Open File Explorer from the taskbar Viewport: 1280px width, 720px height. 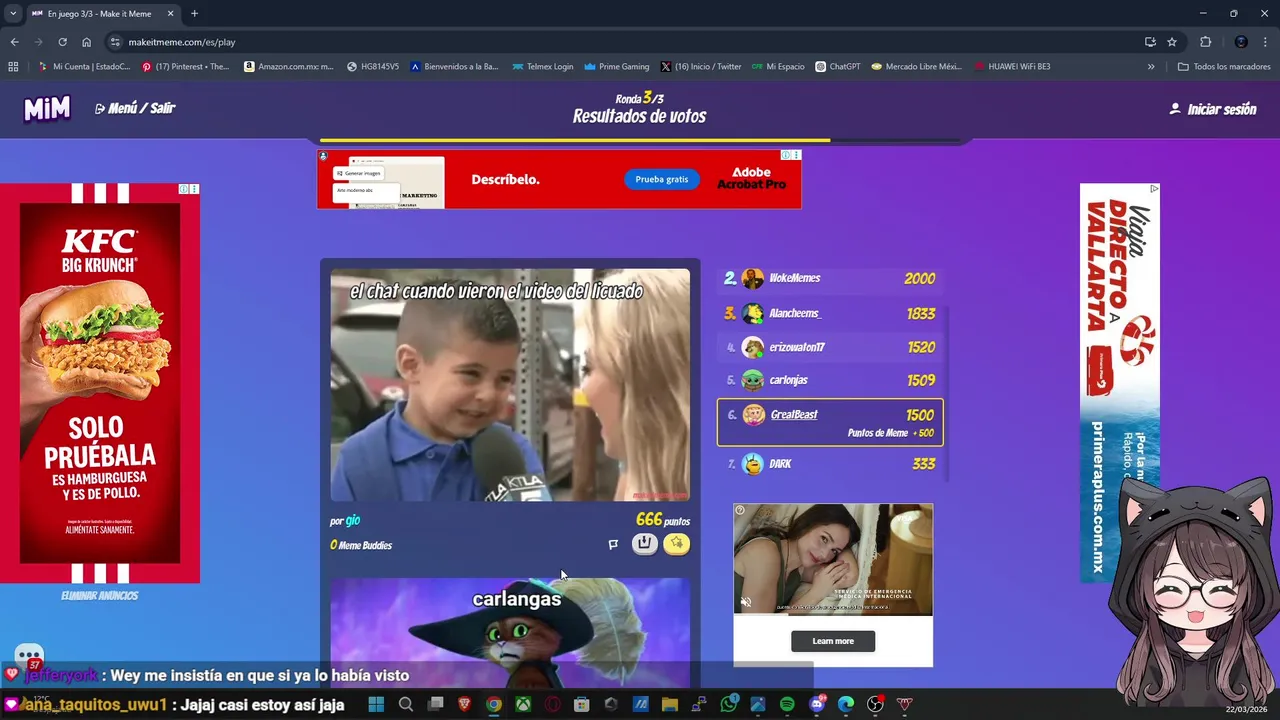click(669, 705)
